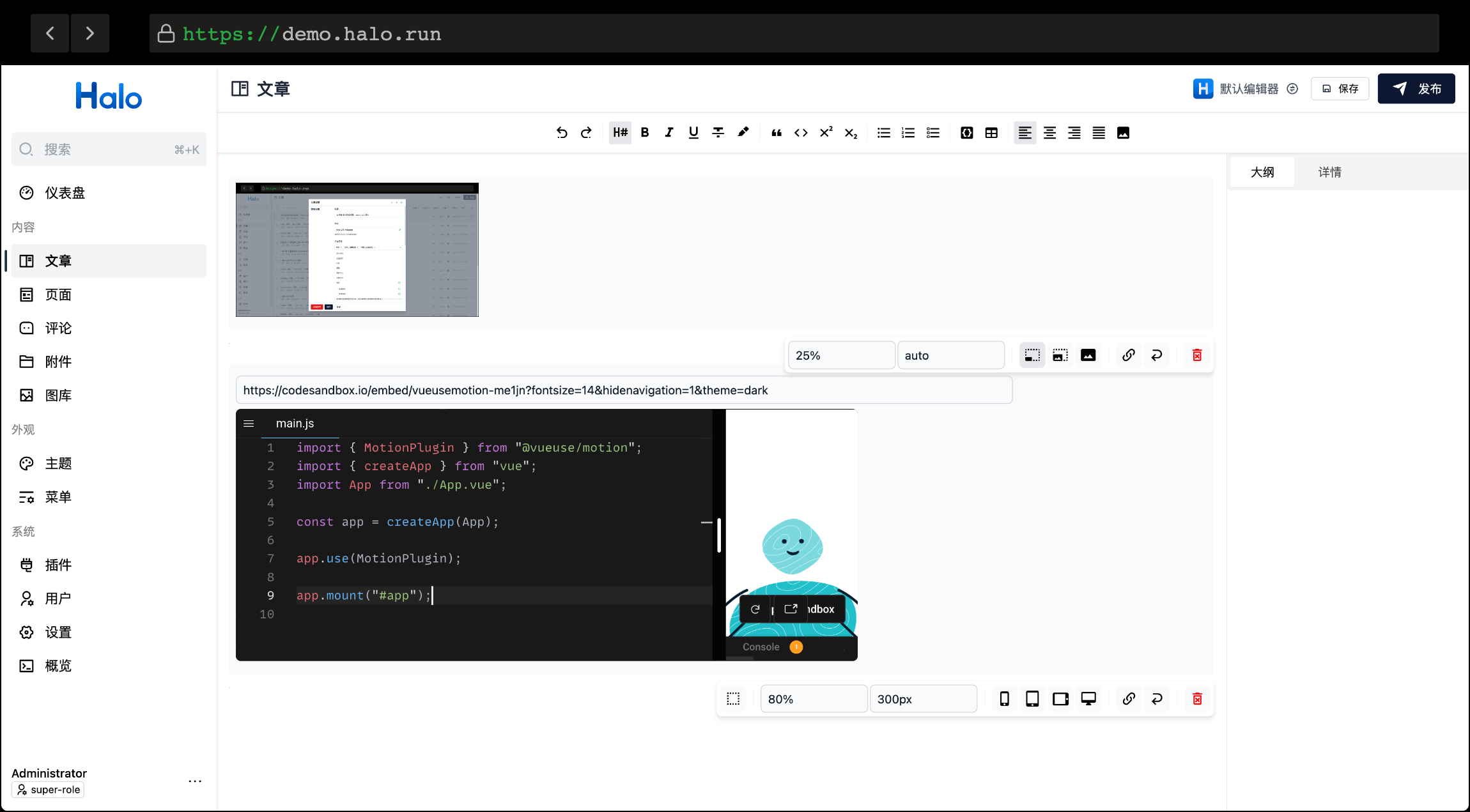Switch to the 大纲 tab

click(1262, 171)
